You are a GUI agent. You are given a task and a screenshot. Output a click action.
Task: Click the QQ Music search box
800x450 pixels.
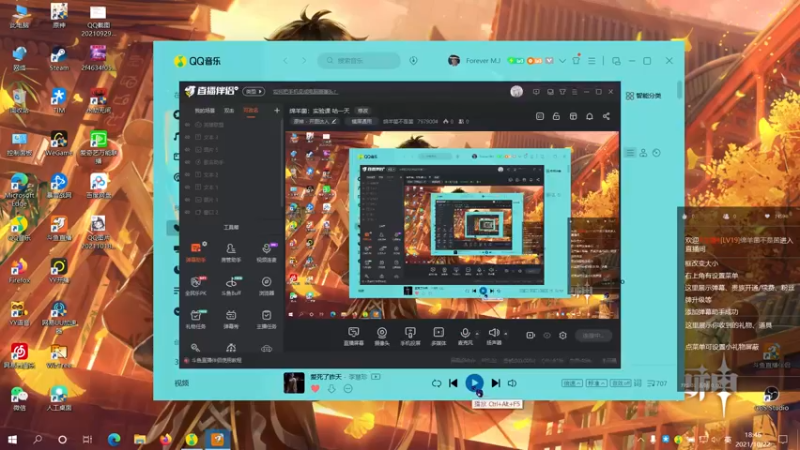click(359, 61)
